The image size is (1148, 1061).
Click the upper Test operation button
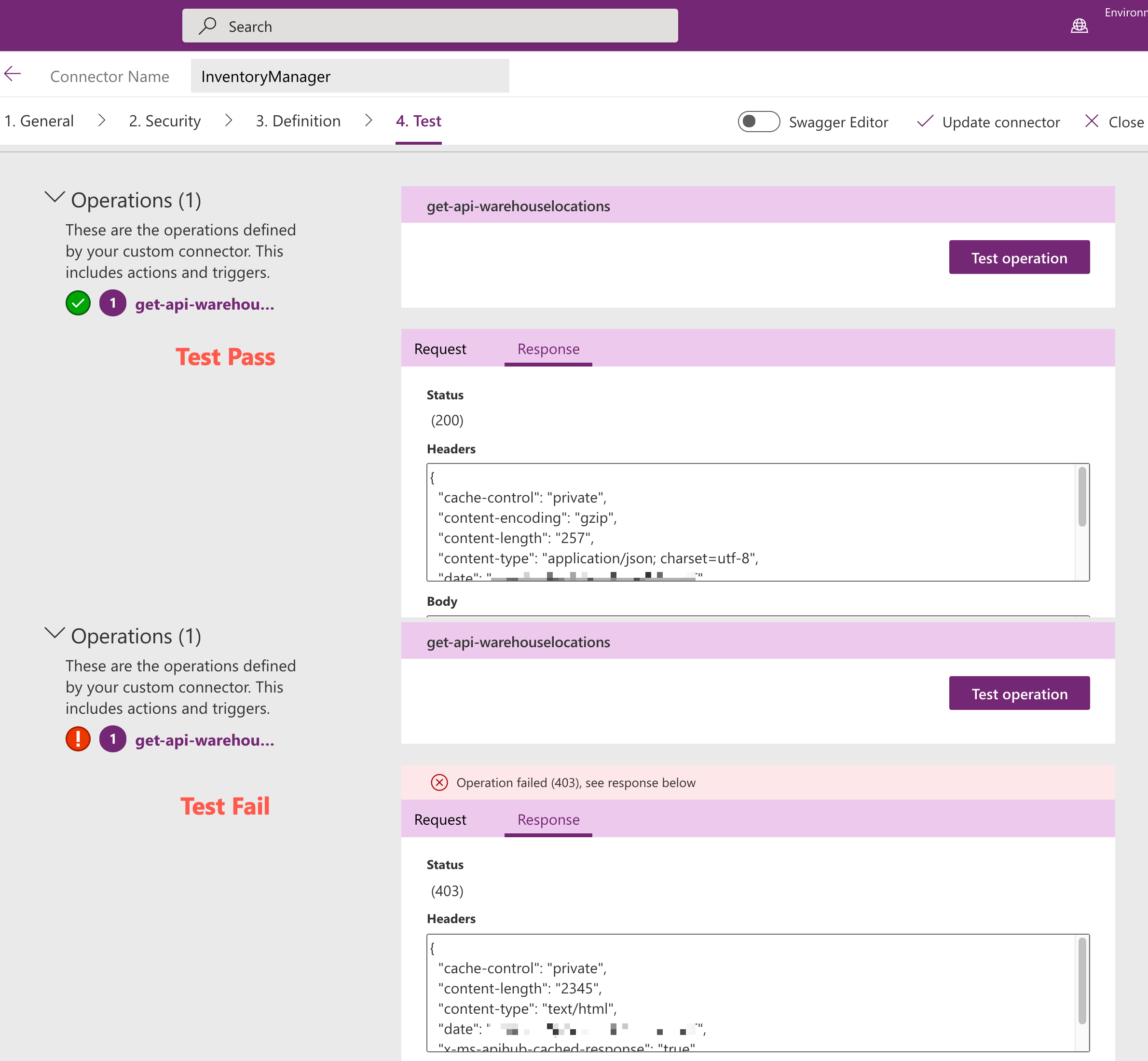[1019, 257]
